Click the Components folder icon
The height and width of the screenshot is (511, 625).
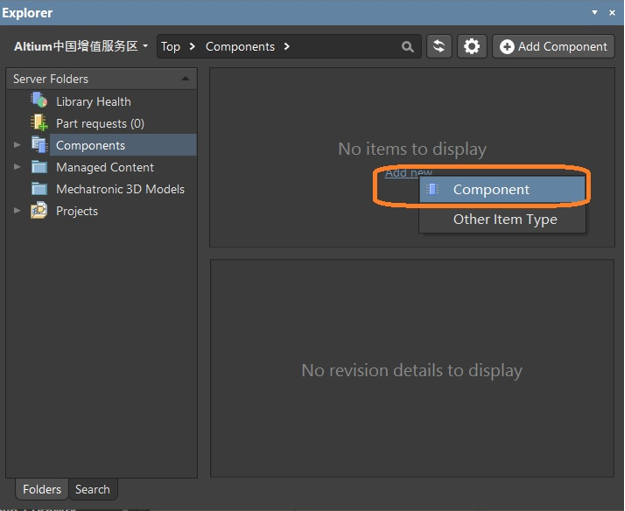39,144
